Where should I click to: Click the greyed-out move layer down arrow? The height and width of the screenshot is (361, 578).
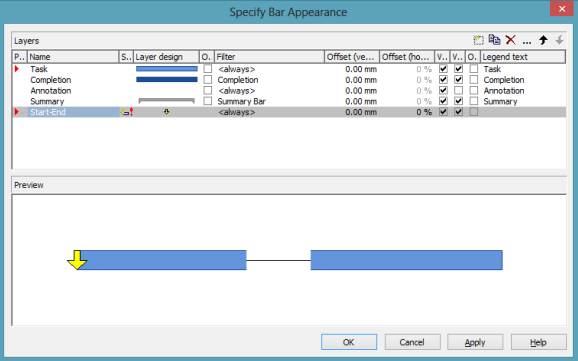pos(559,40)
